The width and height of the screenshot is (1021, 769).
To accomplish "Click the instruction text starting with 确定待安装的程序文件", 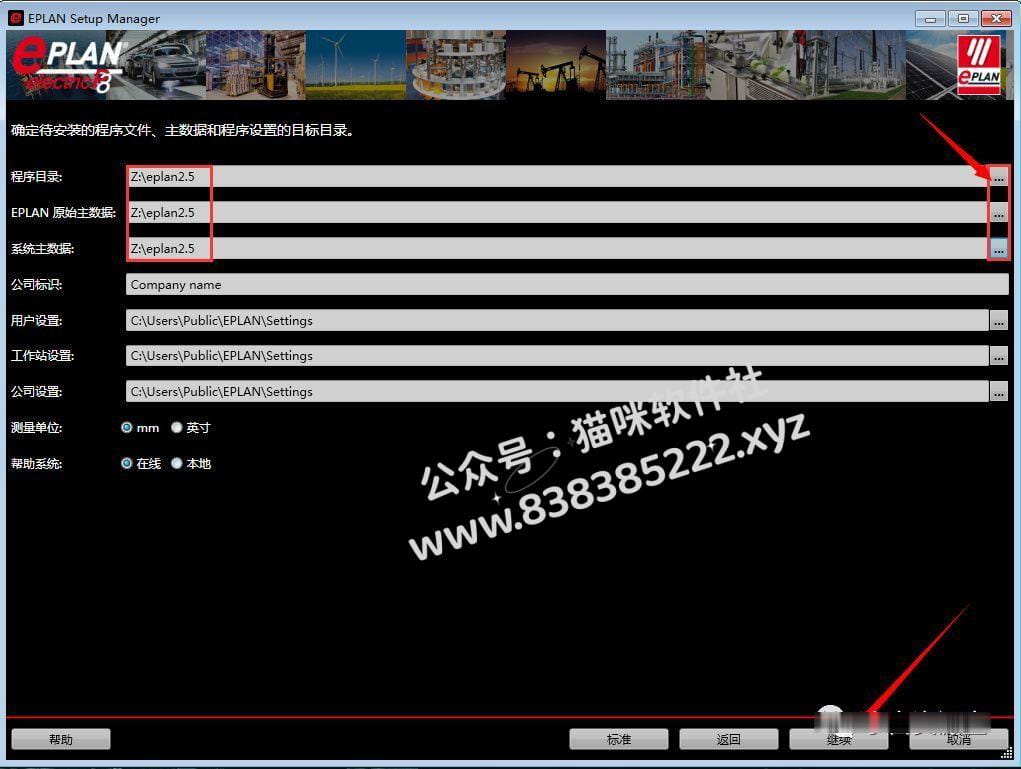I will 182,130.
